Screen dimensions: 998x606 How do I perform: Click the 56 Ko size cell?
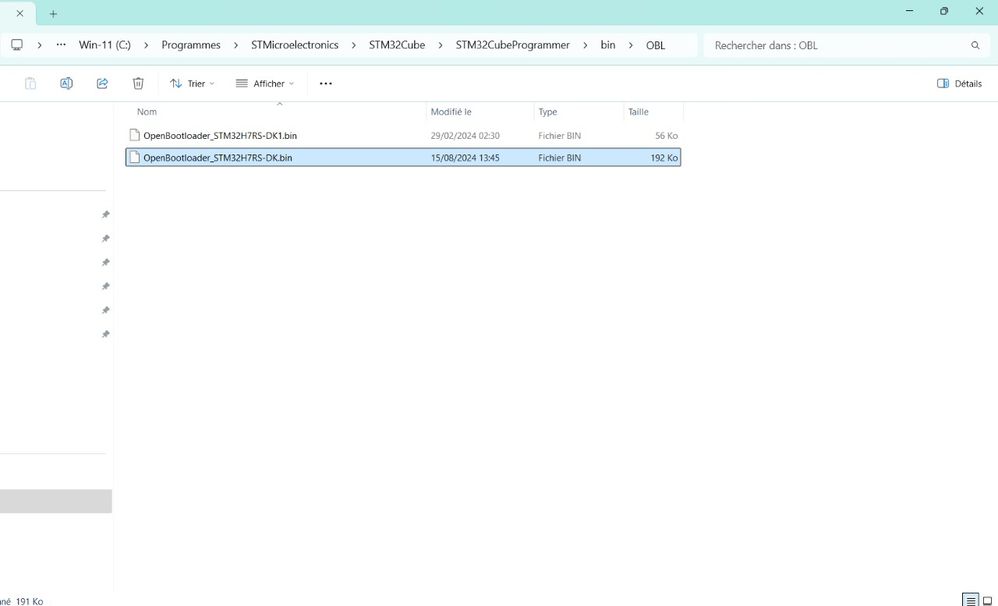(x=666, y=136)
